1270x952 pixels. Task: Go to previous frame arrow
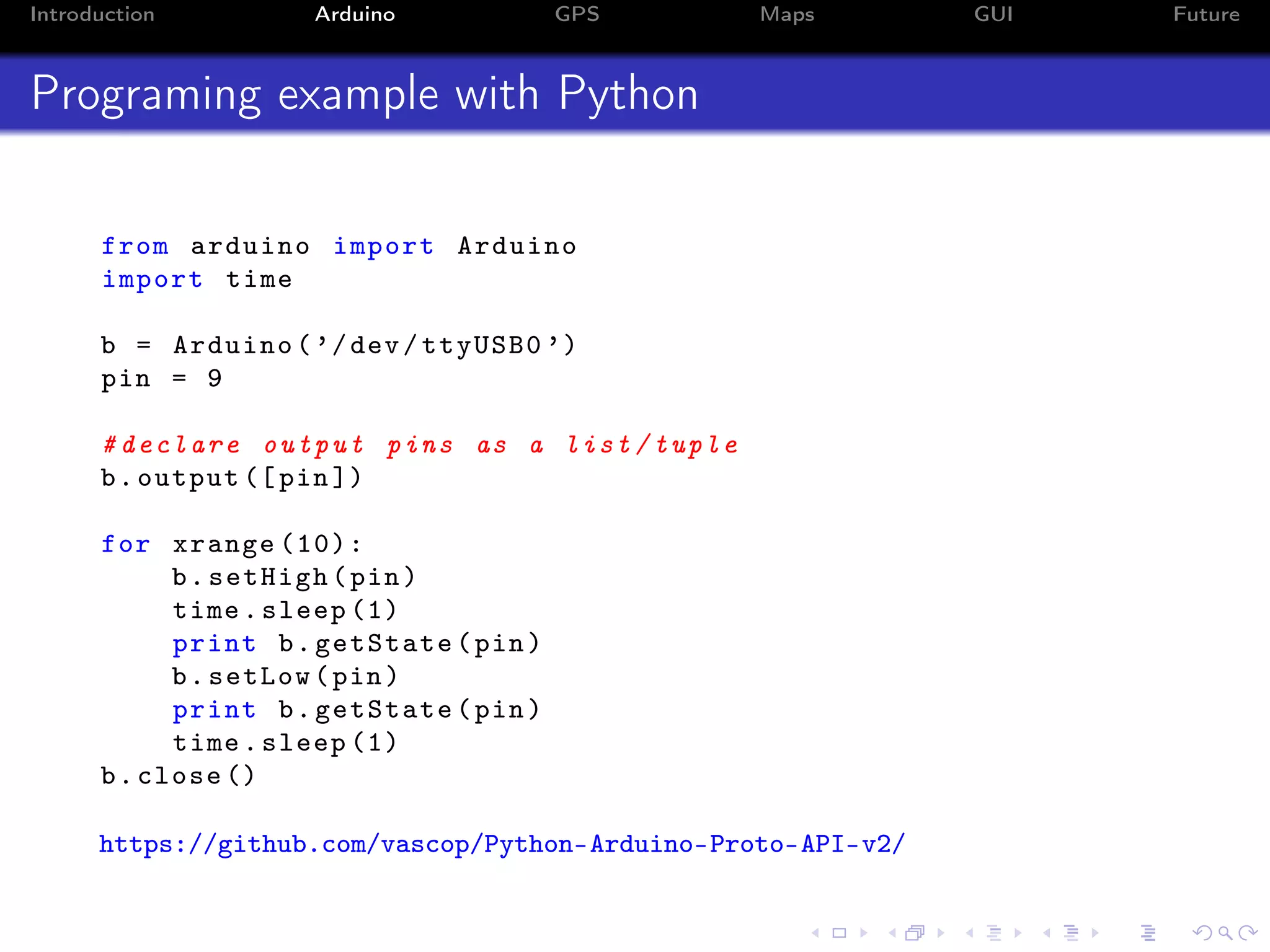(892, 933)
